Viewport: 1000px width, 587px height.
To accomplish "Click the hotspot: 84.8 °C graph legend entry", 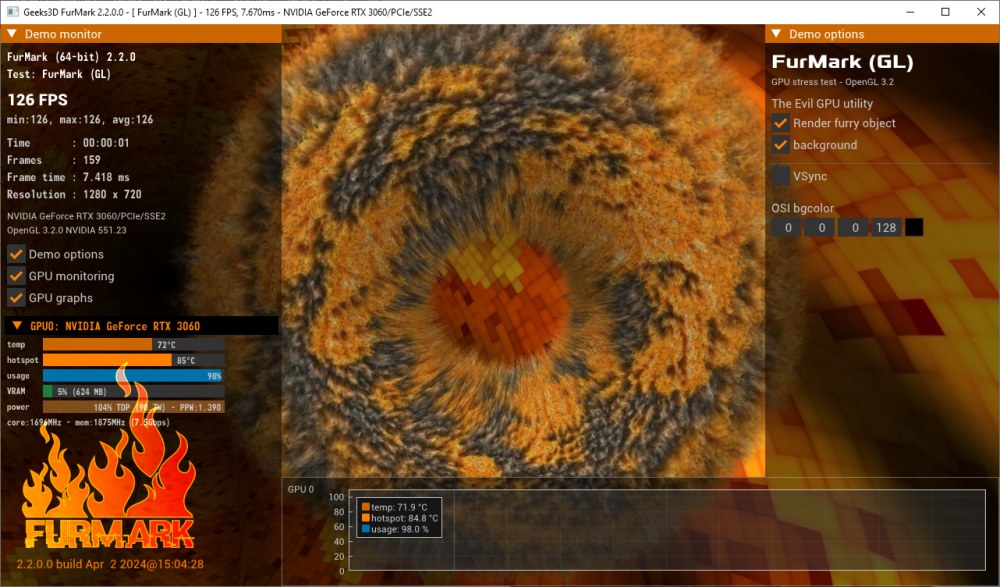I will tap(400, 518).
